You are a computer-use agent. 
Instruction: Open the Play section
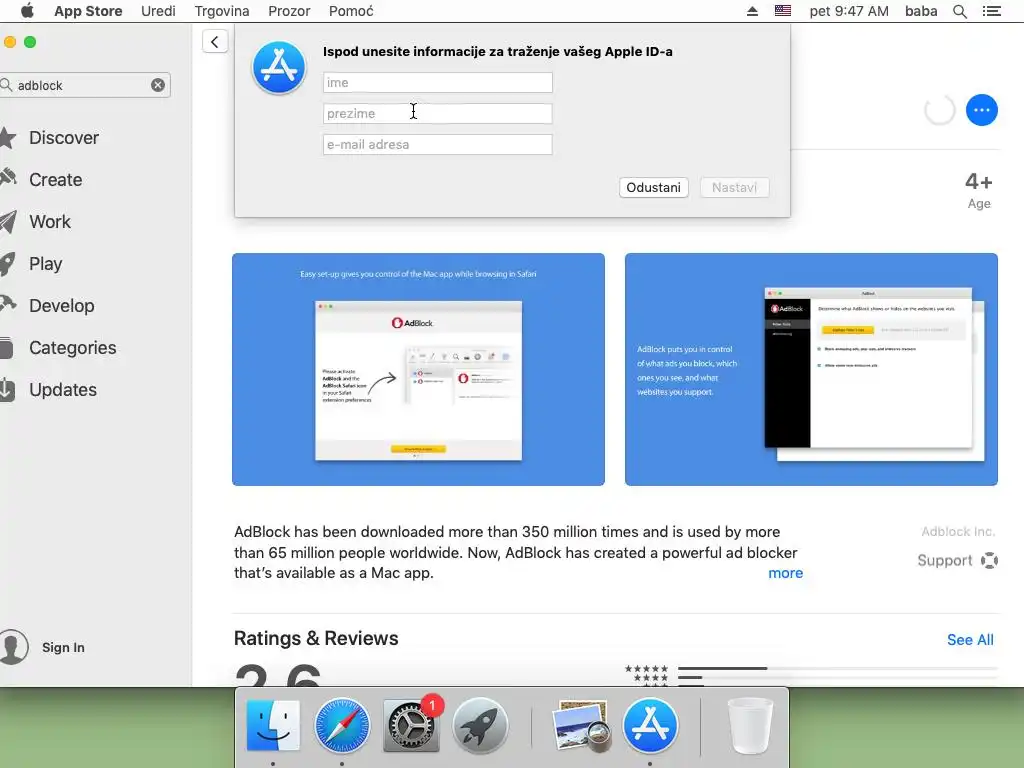click(46, 264)
